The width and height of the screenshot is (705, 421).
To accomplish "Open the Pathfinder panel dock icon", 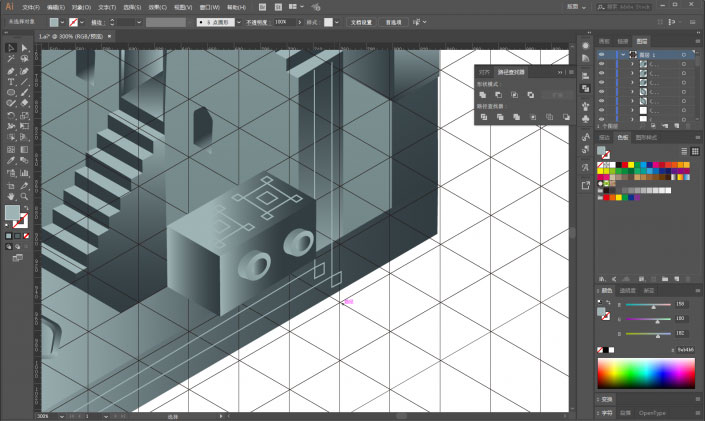I will coord(585,89).
